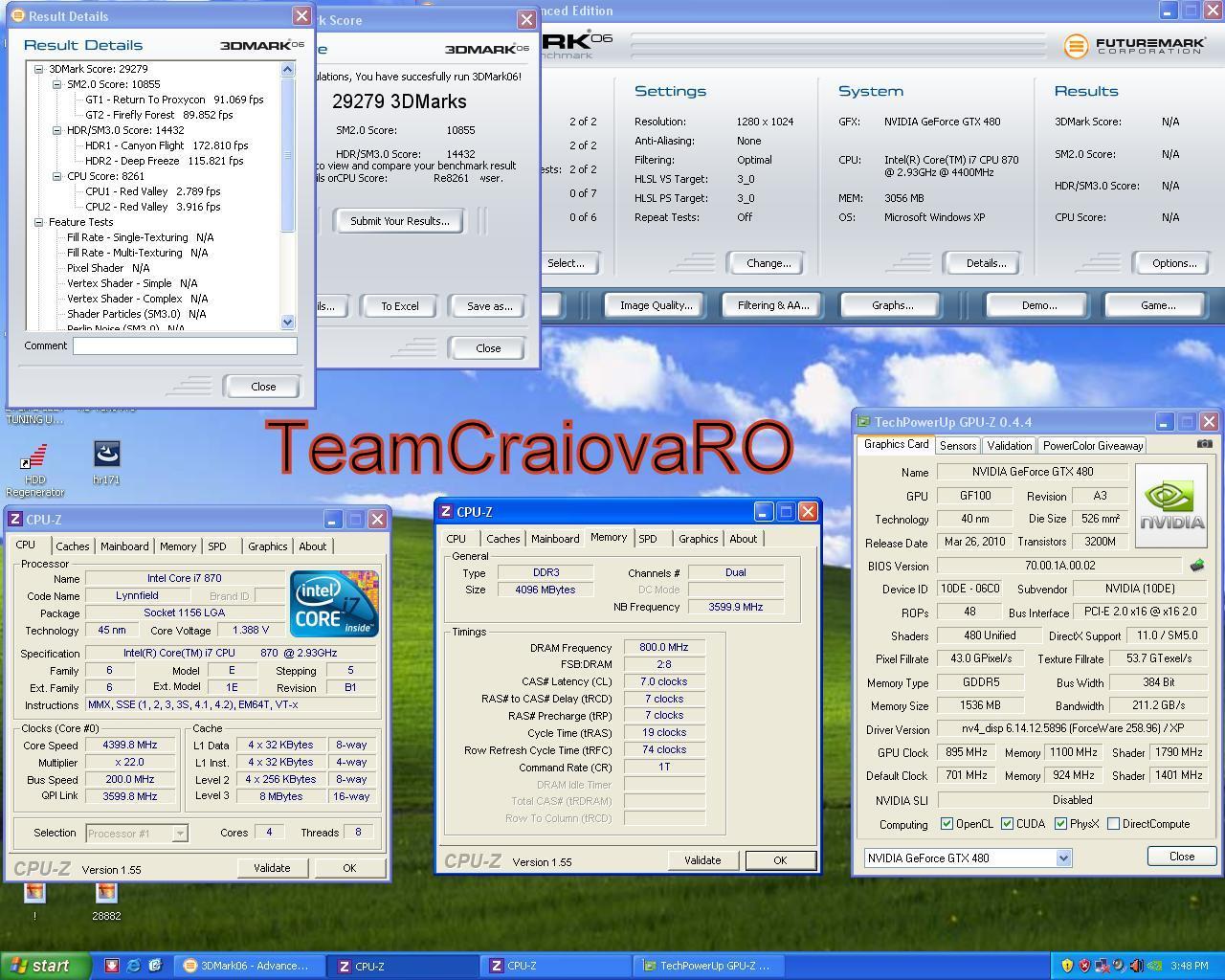Click Options button under Results
The height and width of the screenshot is (980, 1225).
1174,263
